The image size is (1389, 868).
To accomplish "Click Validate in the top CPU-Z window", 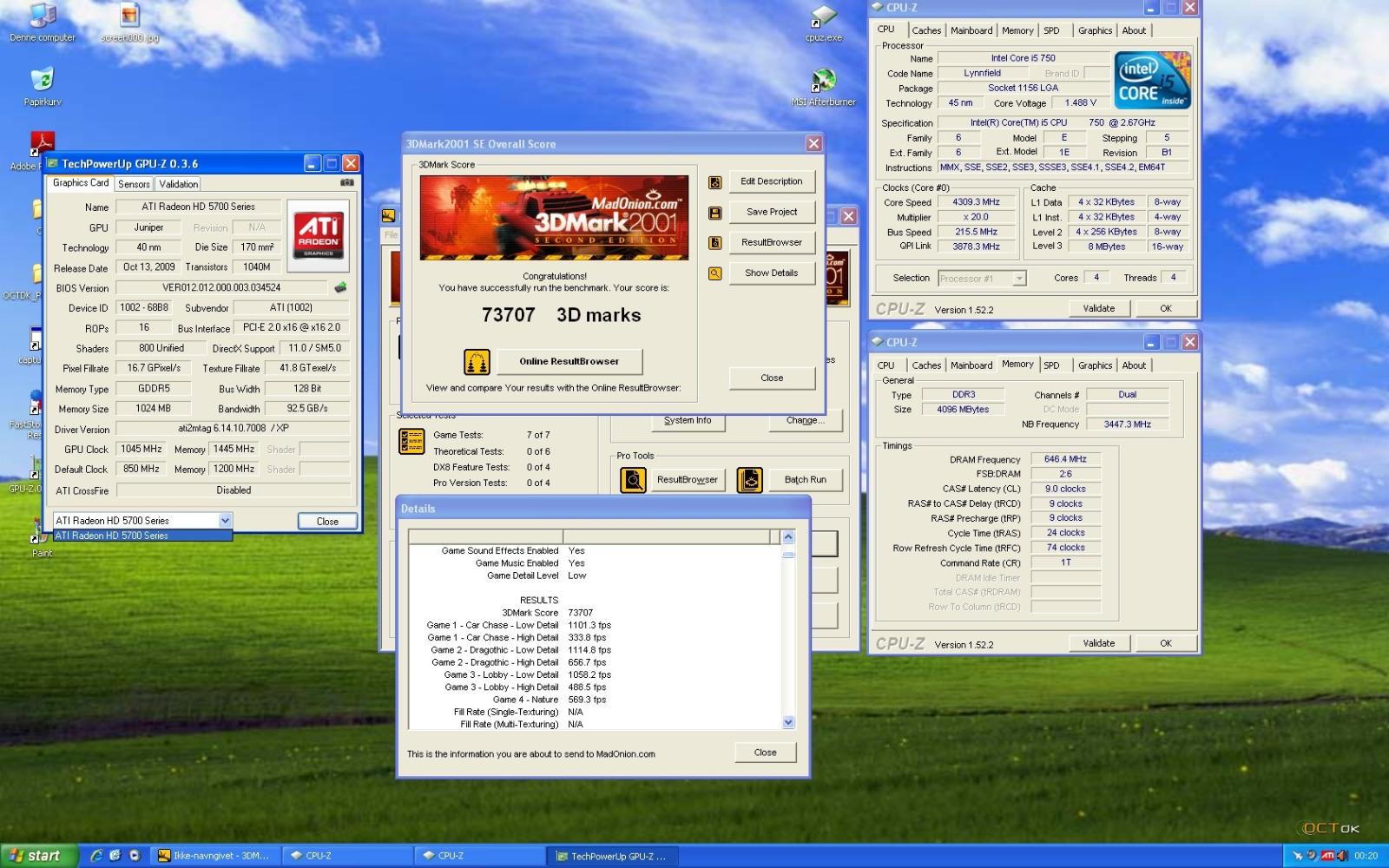I will pos(1099,308).
